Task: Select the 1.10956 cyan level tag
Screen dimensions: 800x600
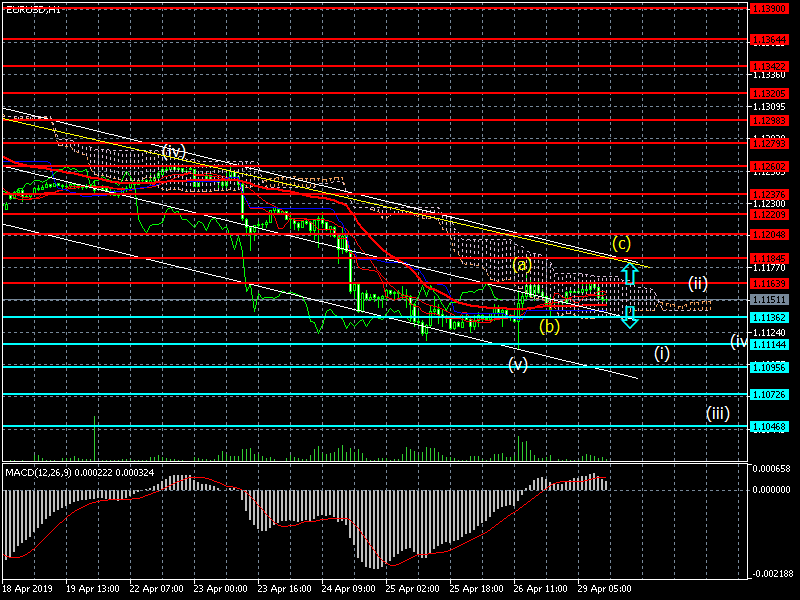Action: click(x=768, y=367)
